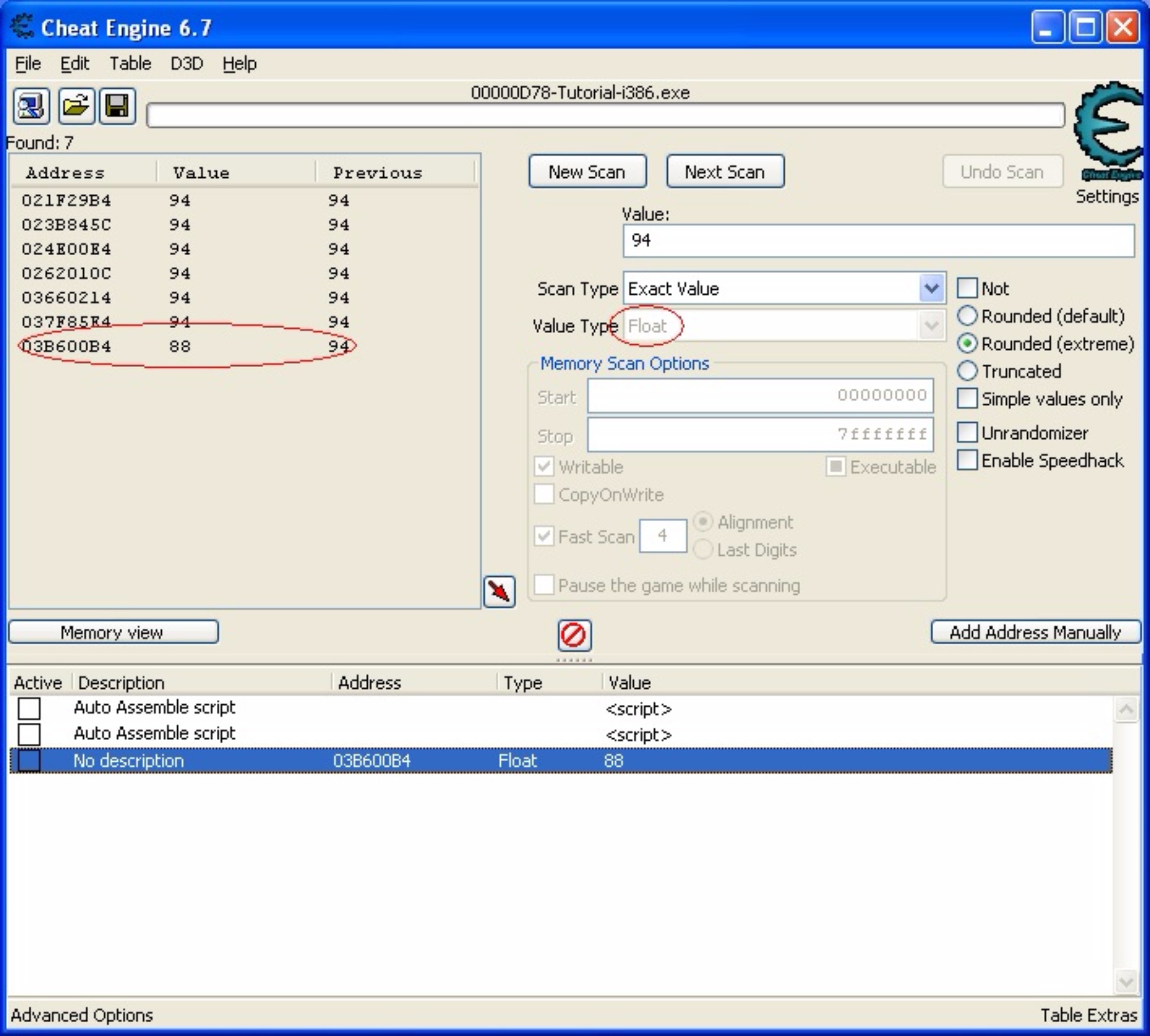Image resolution: width=1150 pixels, height=1036 pixels.
Task: Sort results by Address column header
Action: (x=84, y=172)
